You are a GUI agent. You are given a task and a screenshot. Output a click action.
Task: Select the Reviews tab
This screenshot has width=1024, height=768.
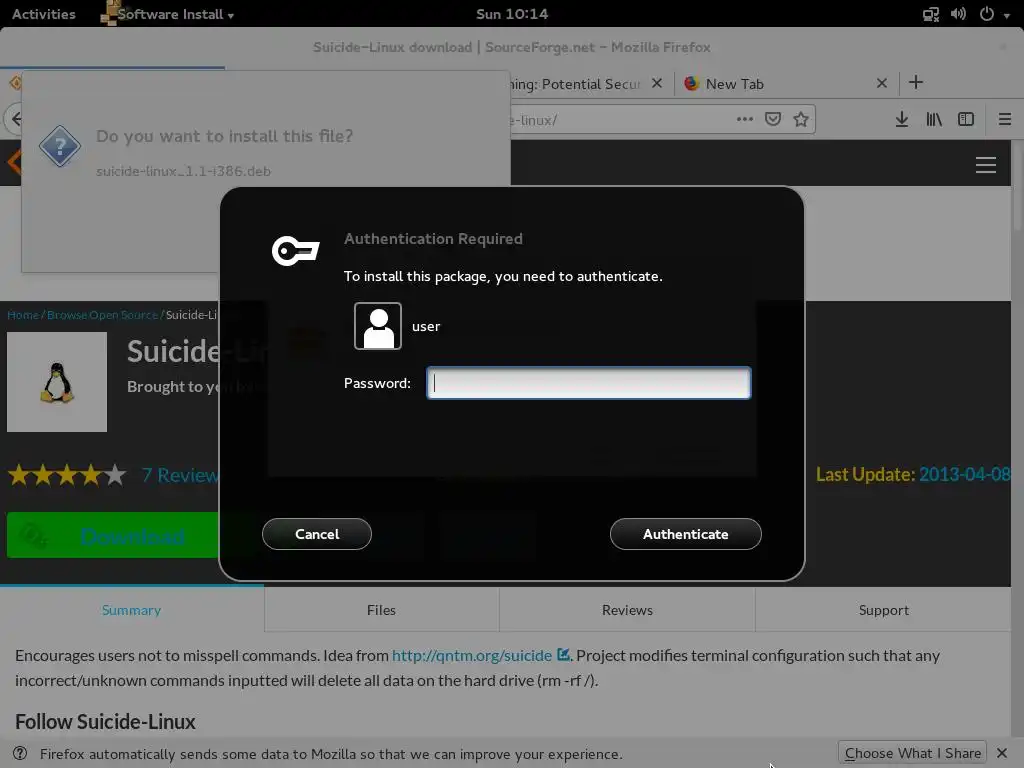[627, 610]
